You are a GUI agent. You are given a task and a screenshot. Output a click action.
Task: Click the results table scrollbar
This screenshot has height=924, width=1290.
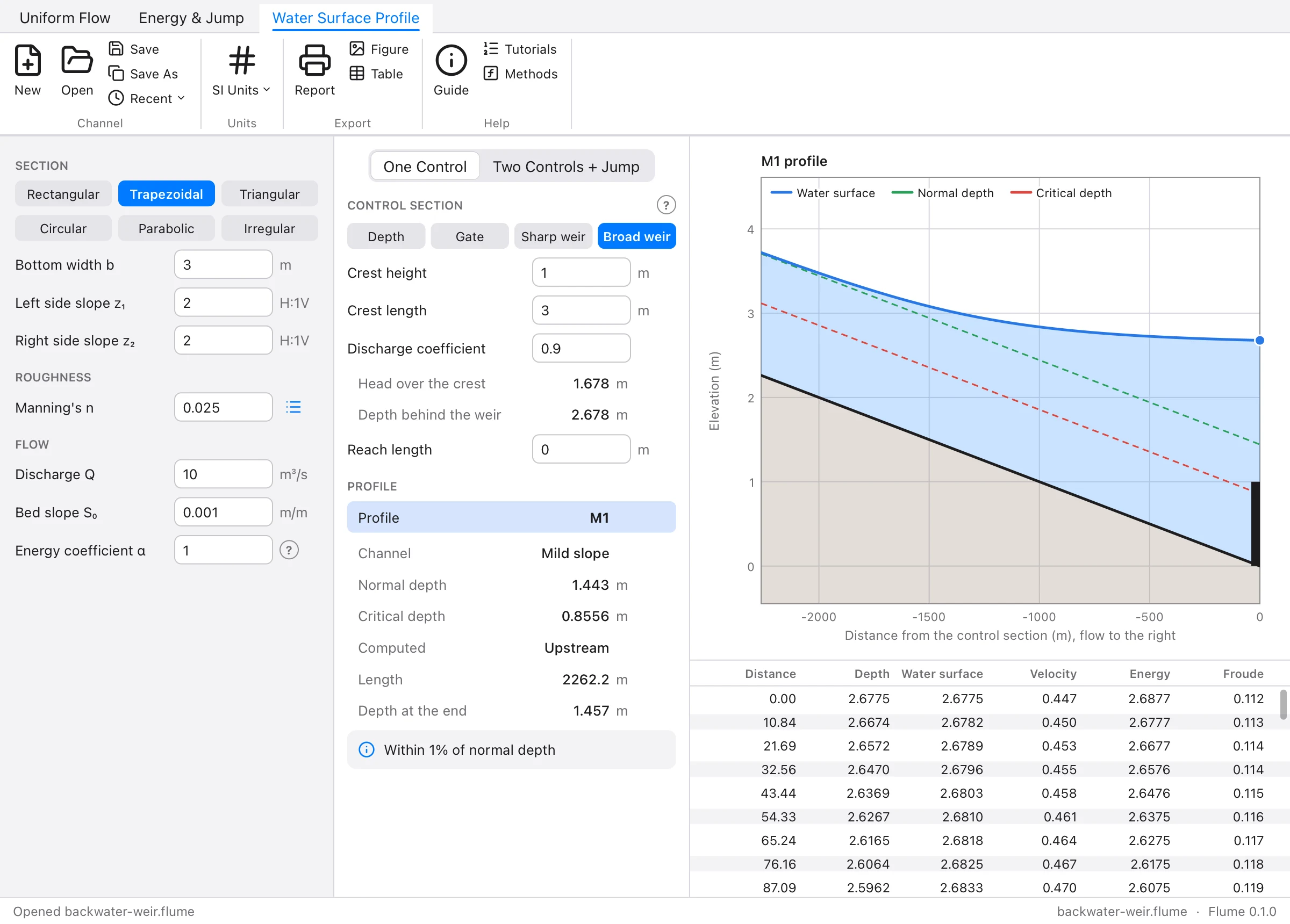[1283, 704]
